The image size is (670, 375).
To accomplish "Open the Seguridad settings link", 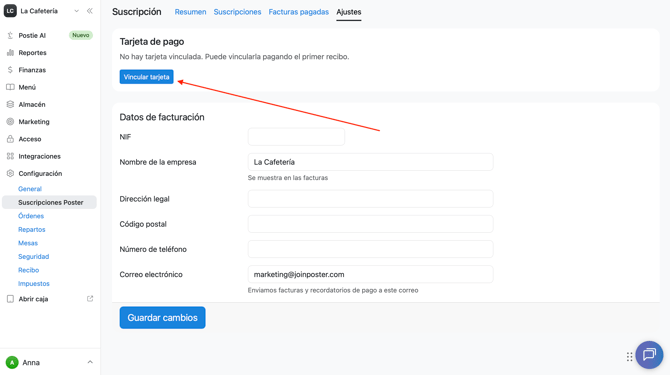I will (33, 256).
